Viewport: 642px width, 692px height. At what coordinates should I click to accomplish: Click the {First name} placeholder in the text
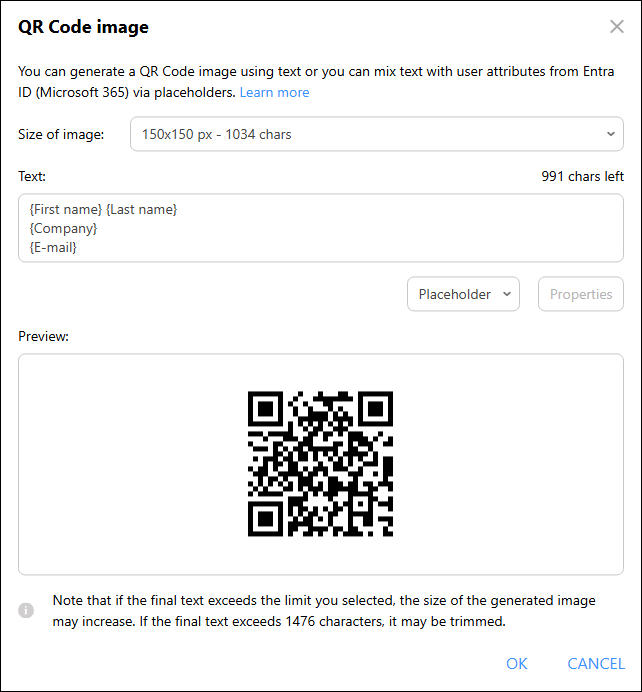(x=66, y=209)
